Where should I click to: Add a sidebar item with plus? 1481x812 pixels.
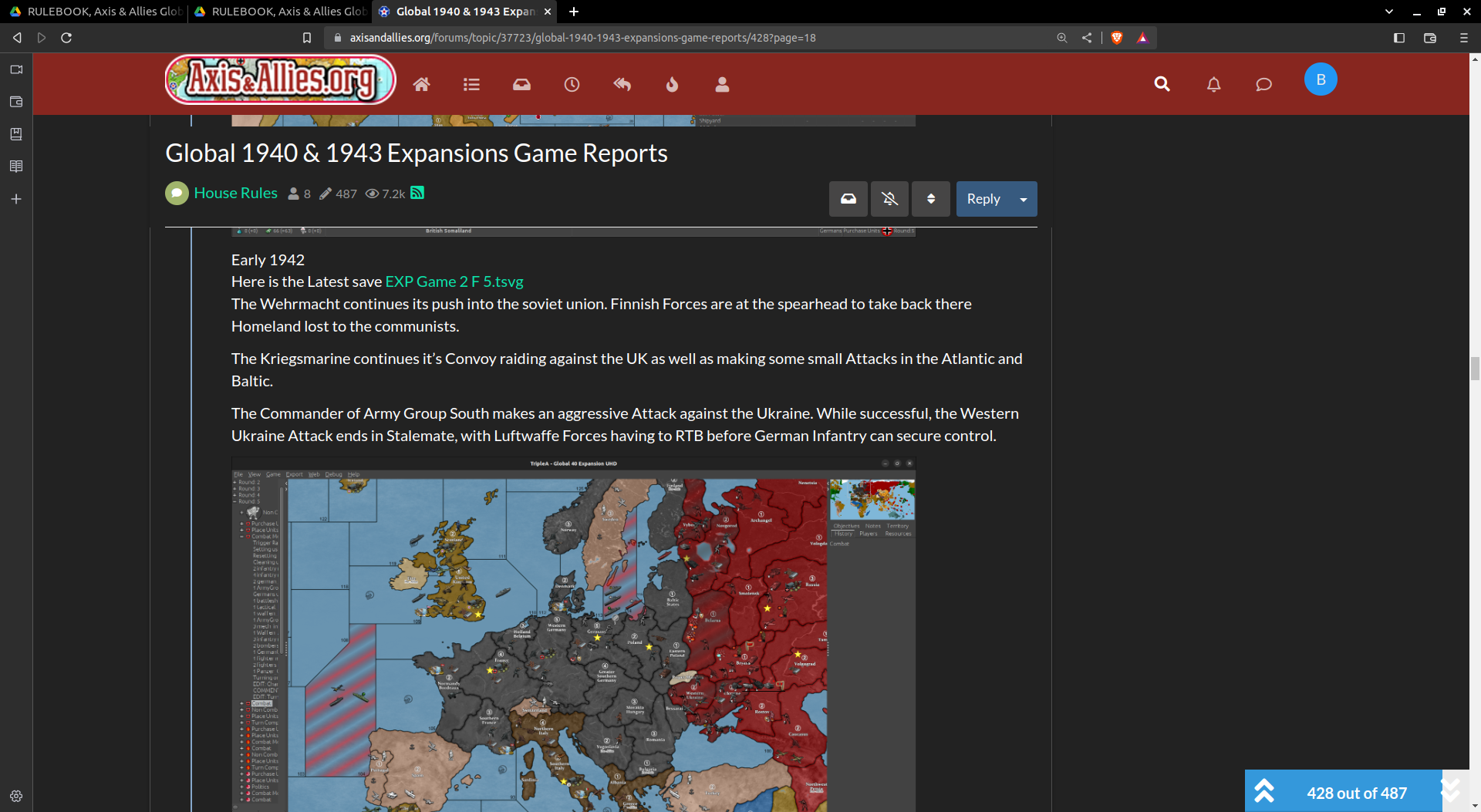[16, 199]
